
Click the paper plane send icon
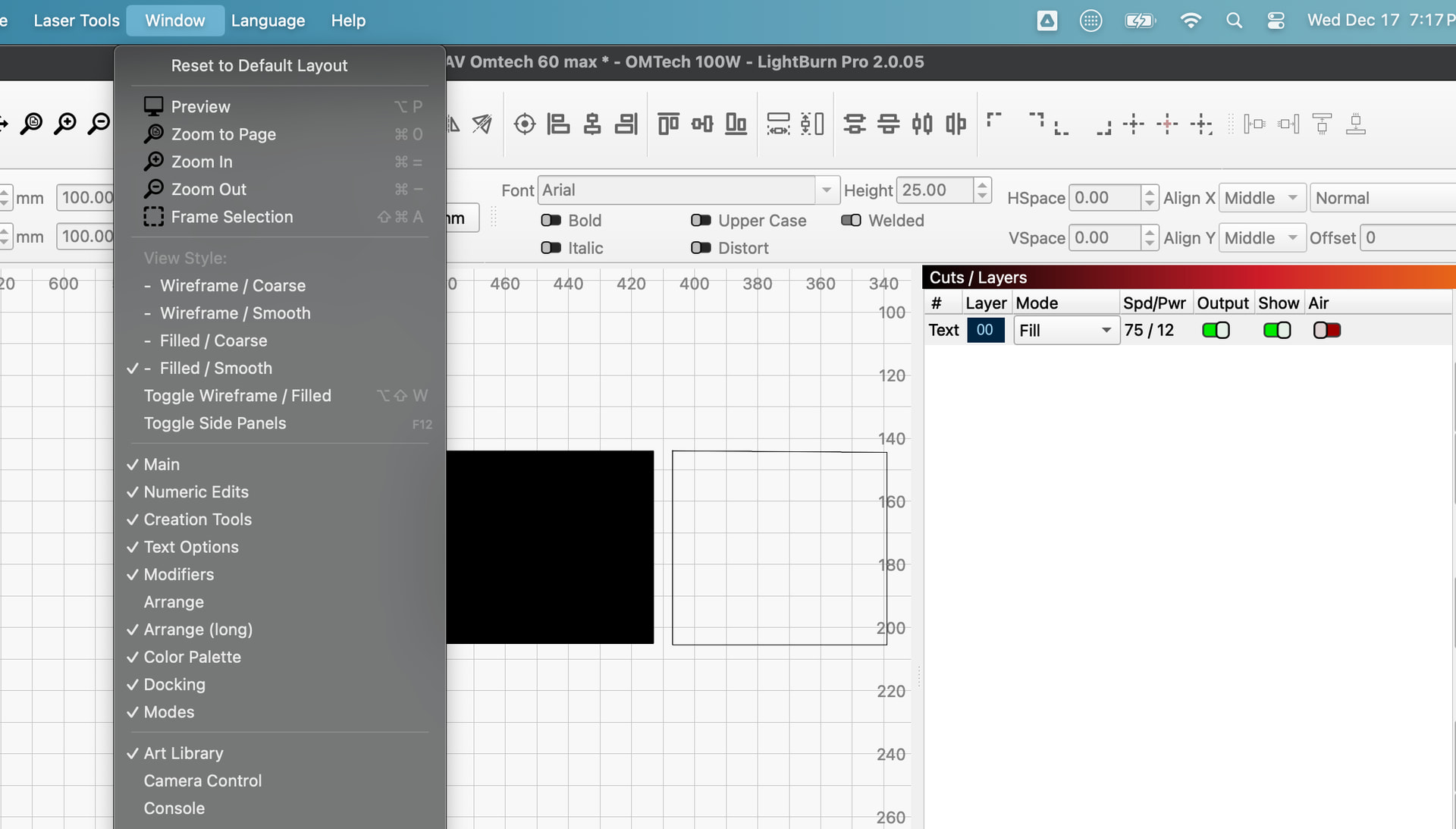[482, 124]
